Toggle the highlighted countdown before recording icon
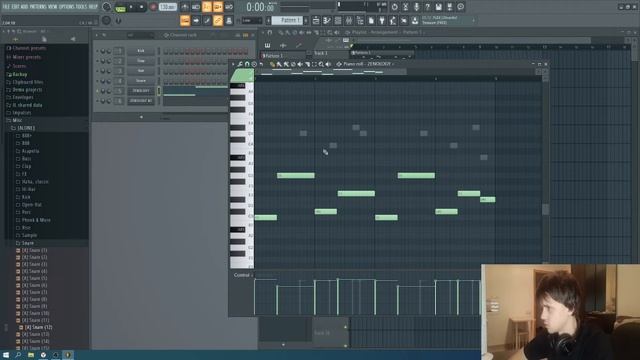This screenshot has height=360, width=640. point(207,7)
